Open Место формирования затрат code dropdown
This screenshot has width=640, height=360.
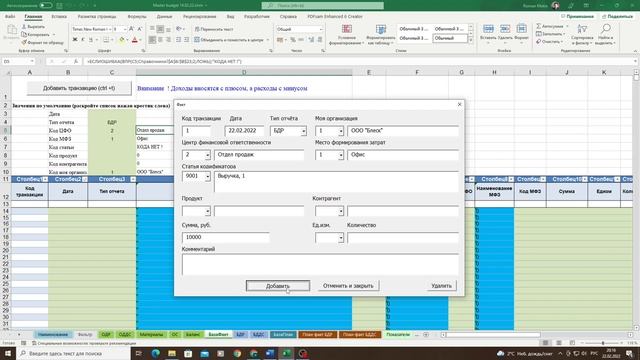340,155
